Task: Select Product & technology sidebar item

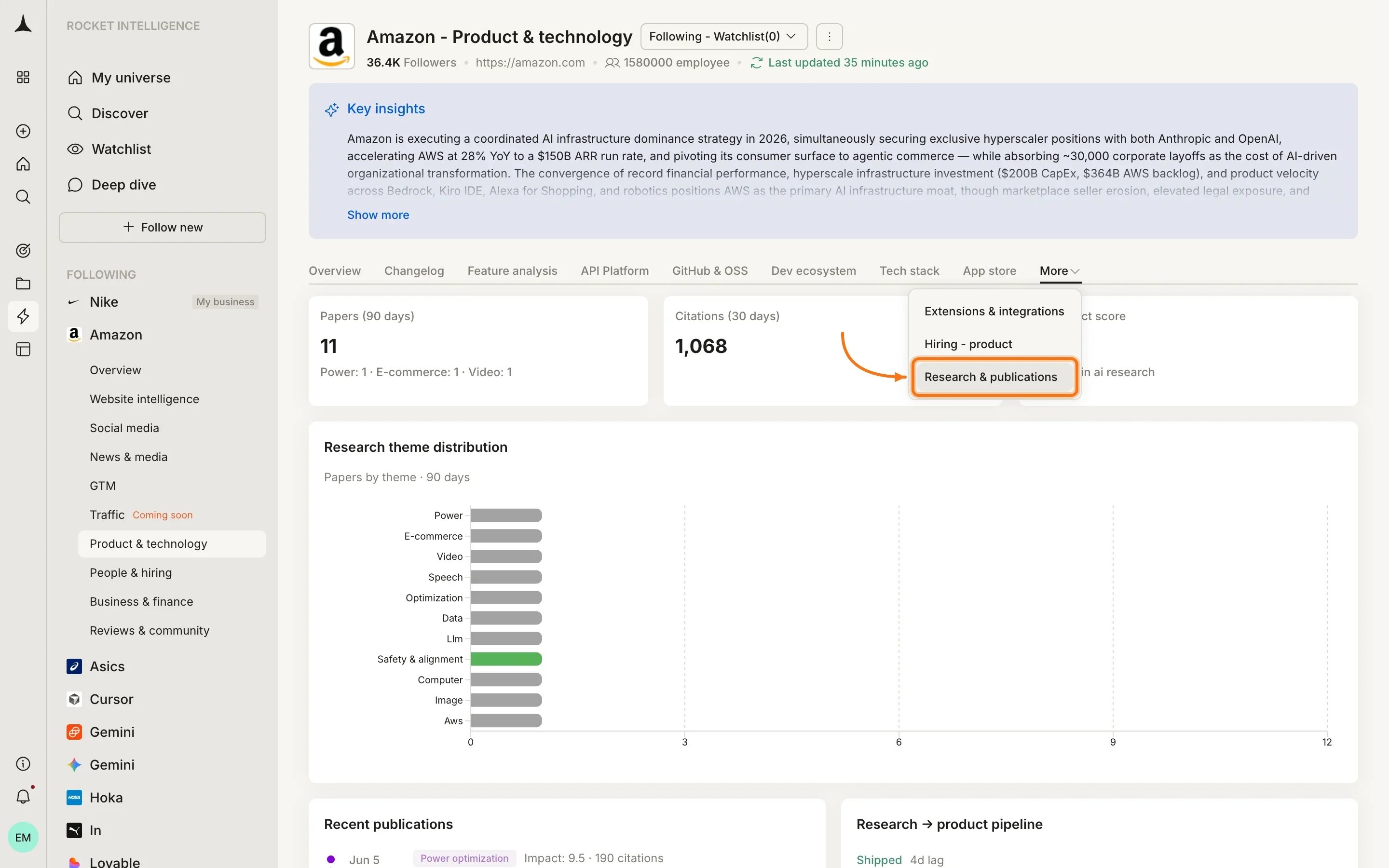Action: pyautogui.click(x=172, y=543)
